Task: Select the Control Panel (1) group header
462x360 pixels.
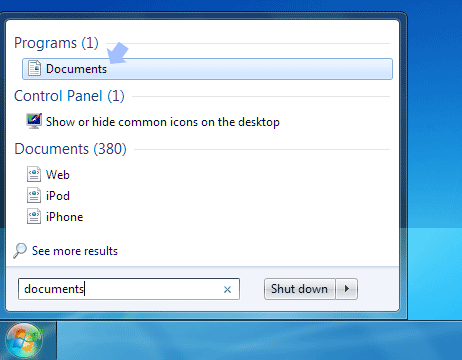Action: tap(69, 96)
